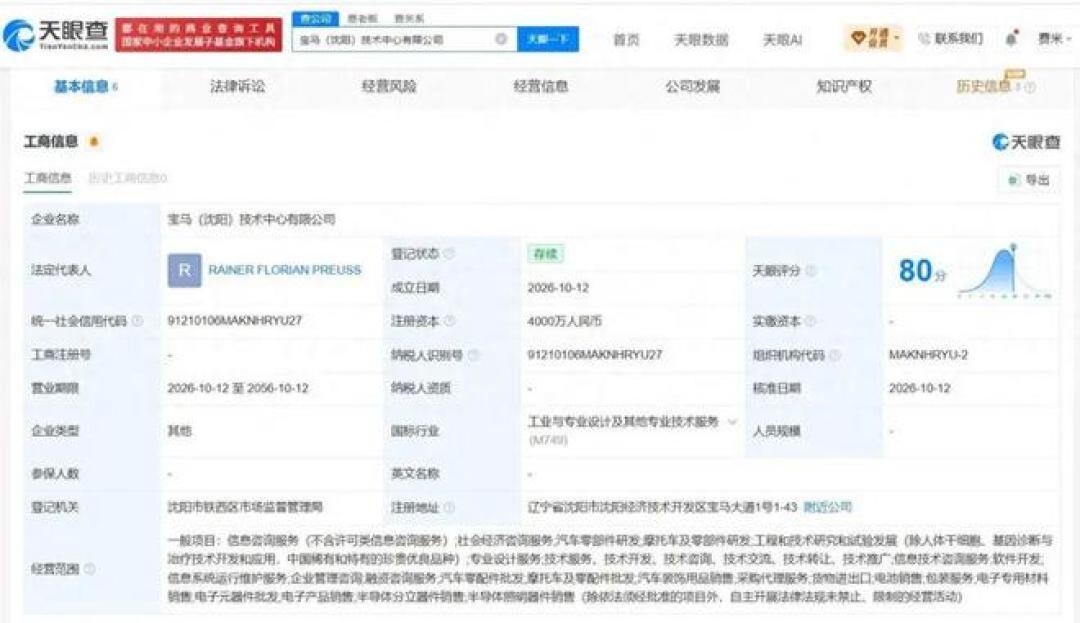
Task: Open the 联系我们 phone icon link
Action: point(951,39)
